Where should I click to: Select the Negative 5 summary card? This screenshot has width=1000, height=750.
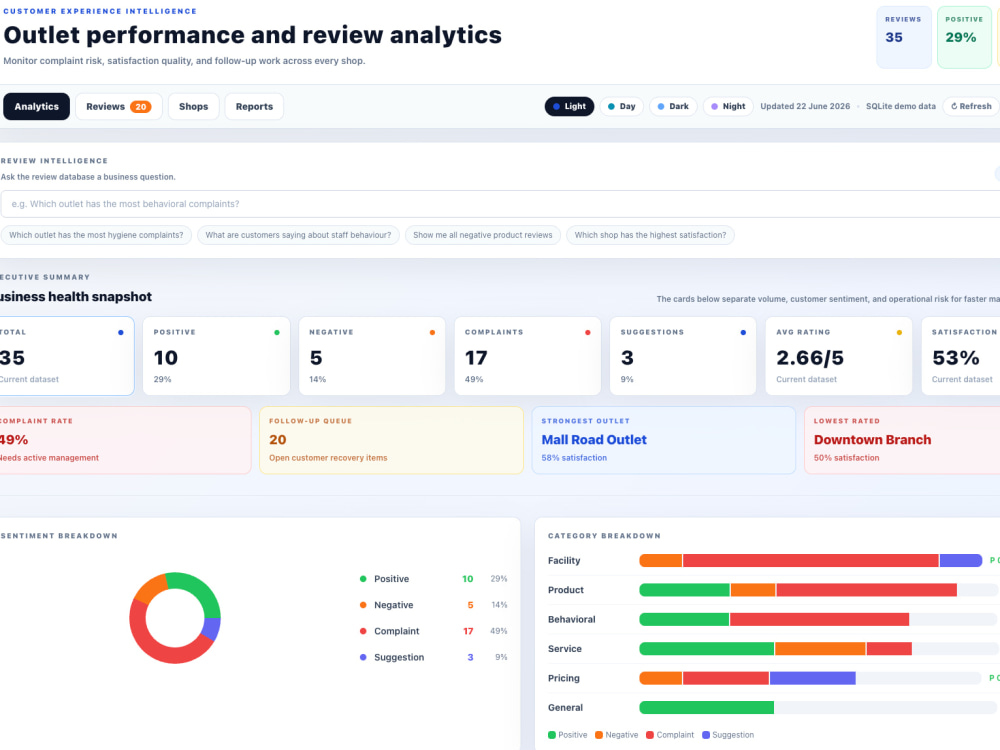372,356
